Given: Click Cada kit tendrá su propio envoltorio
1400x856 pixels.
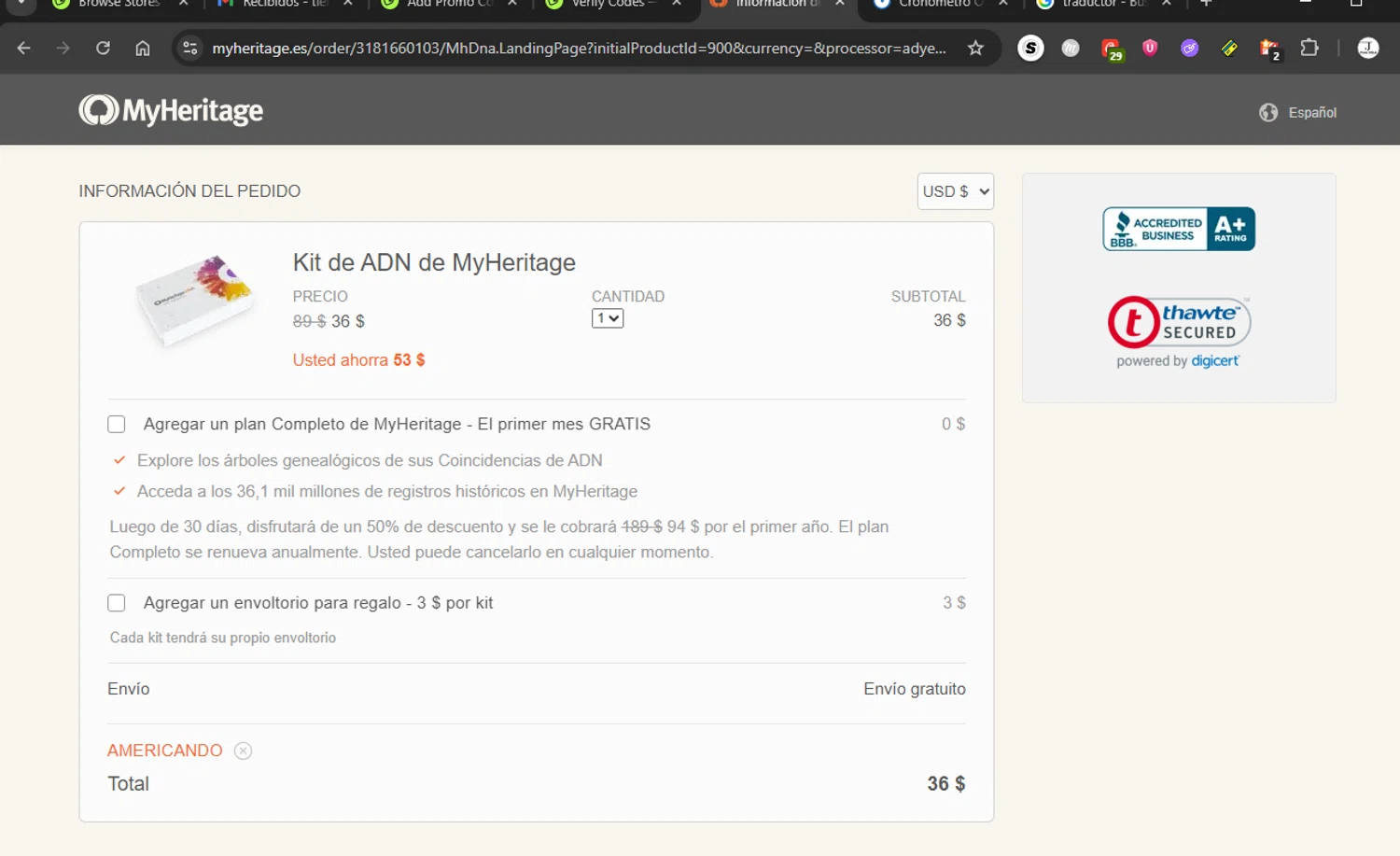Looking at the screenshot, I should click(x=223, y=638).
